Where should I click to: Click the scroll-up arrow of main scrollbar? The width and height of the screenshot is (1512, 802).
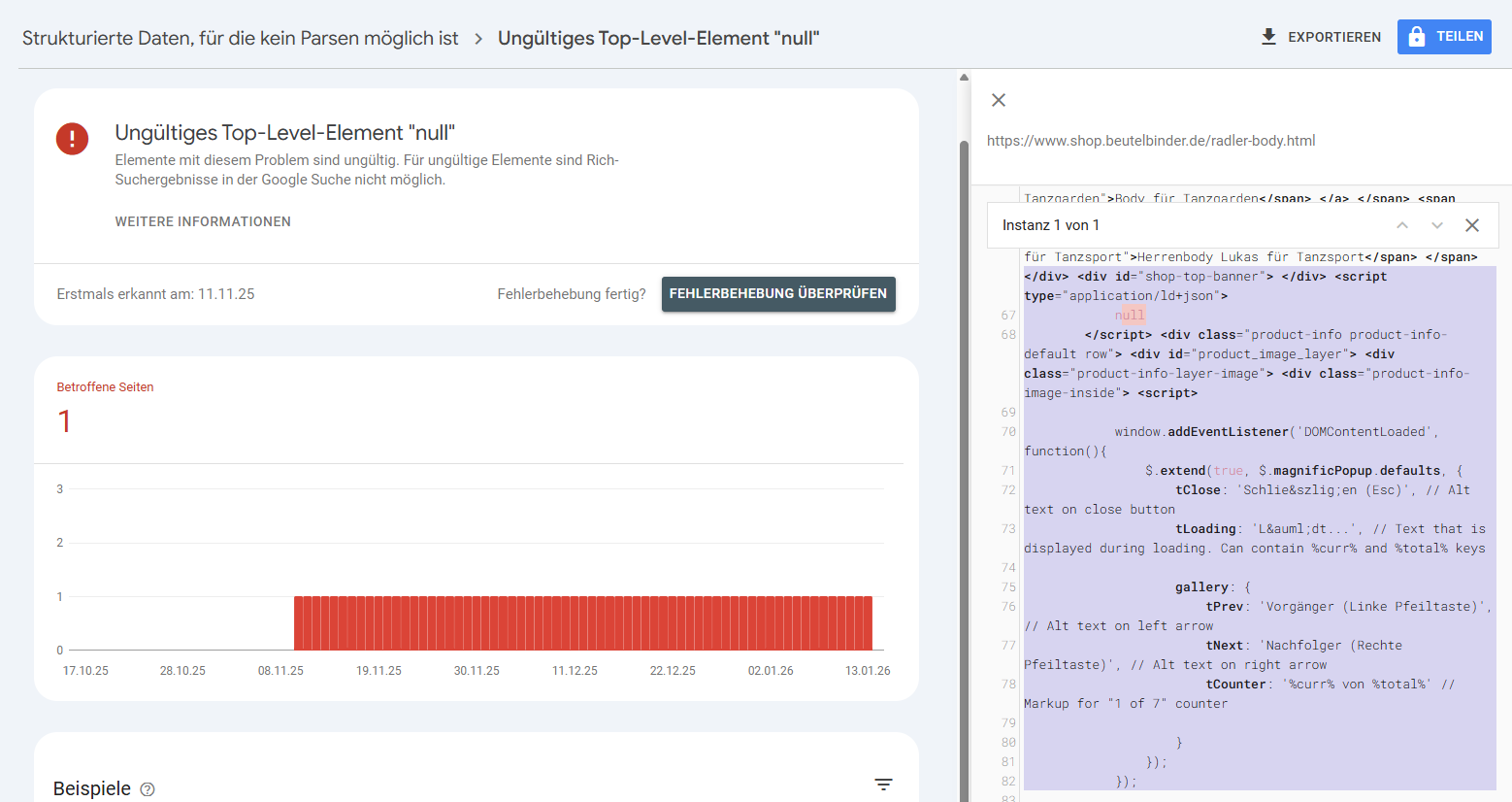(964, 78)
